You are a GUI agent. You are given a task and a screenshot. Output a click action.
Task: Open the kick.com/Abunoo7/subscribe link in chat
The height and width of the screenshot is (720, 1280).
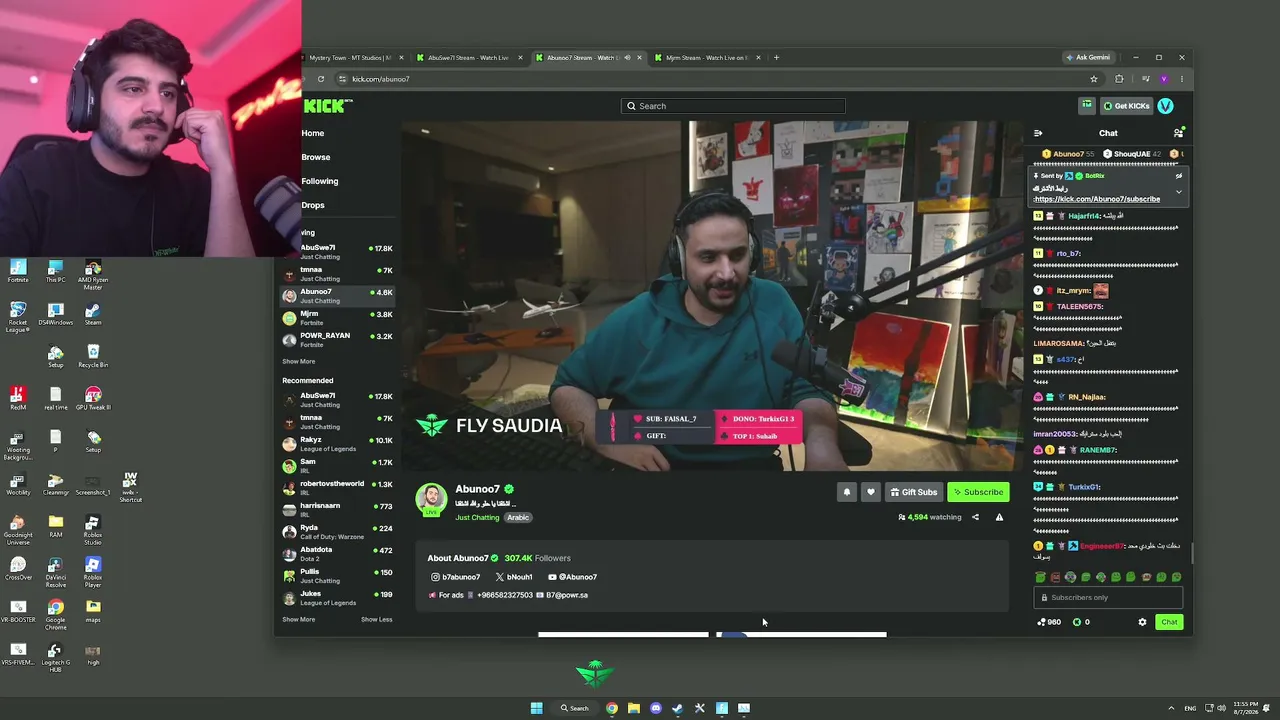click(x=1097, y=199)
